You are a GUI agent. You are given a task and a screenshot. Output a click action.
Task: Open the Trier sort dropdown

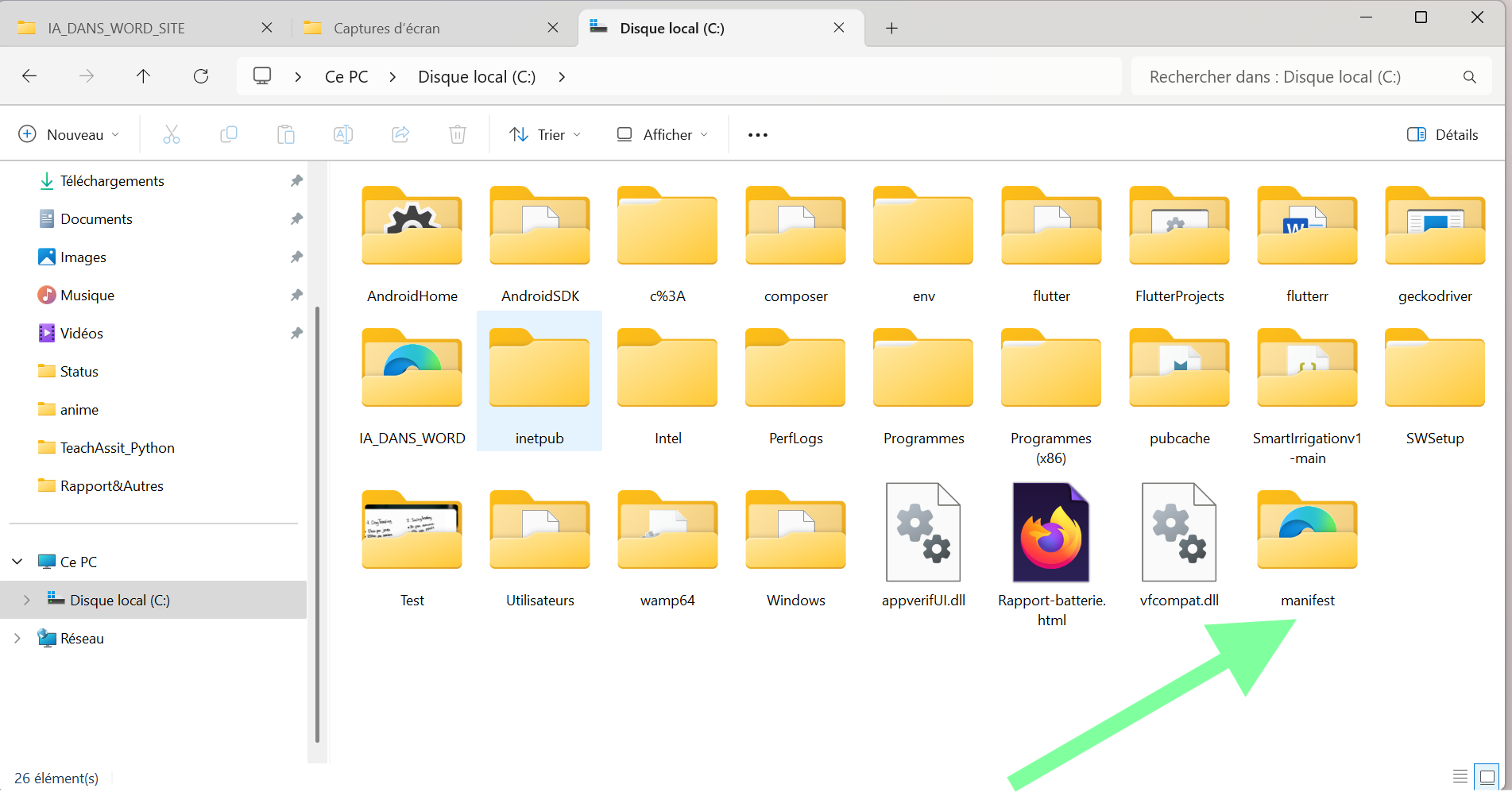[546, 134]
